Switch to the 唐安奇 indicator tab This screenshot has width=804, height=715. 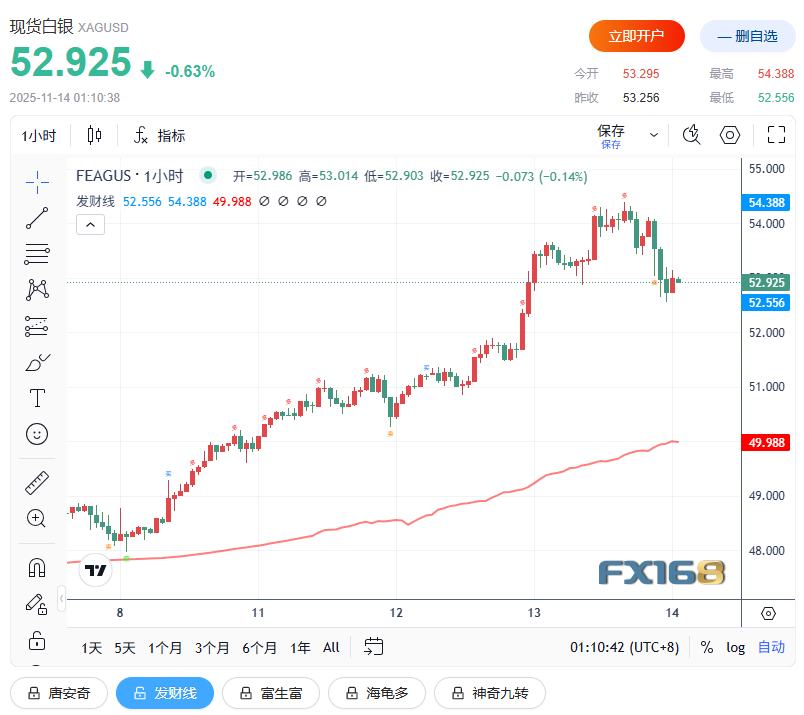click(58, 693)
